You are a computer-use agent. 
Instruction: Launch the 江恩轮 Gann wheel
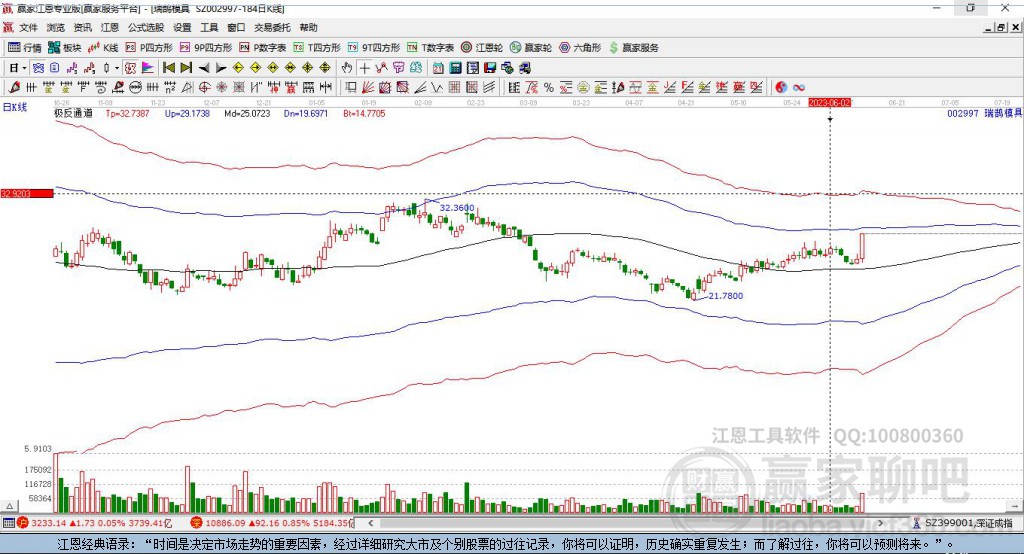[482, 48]
